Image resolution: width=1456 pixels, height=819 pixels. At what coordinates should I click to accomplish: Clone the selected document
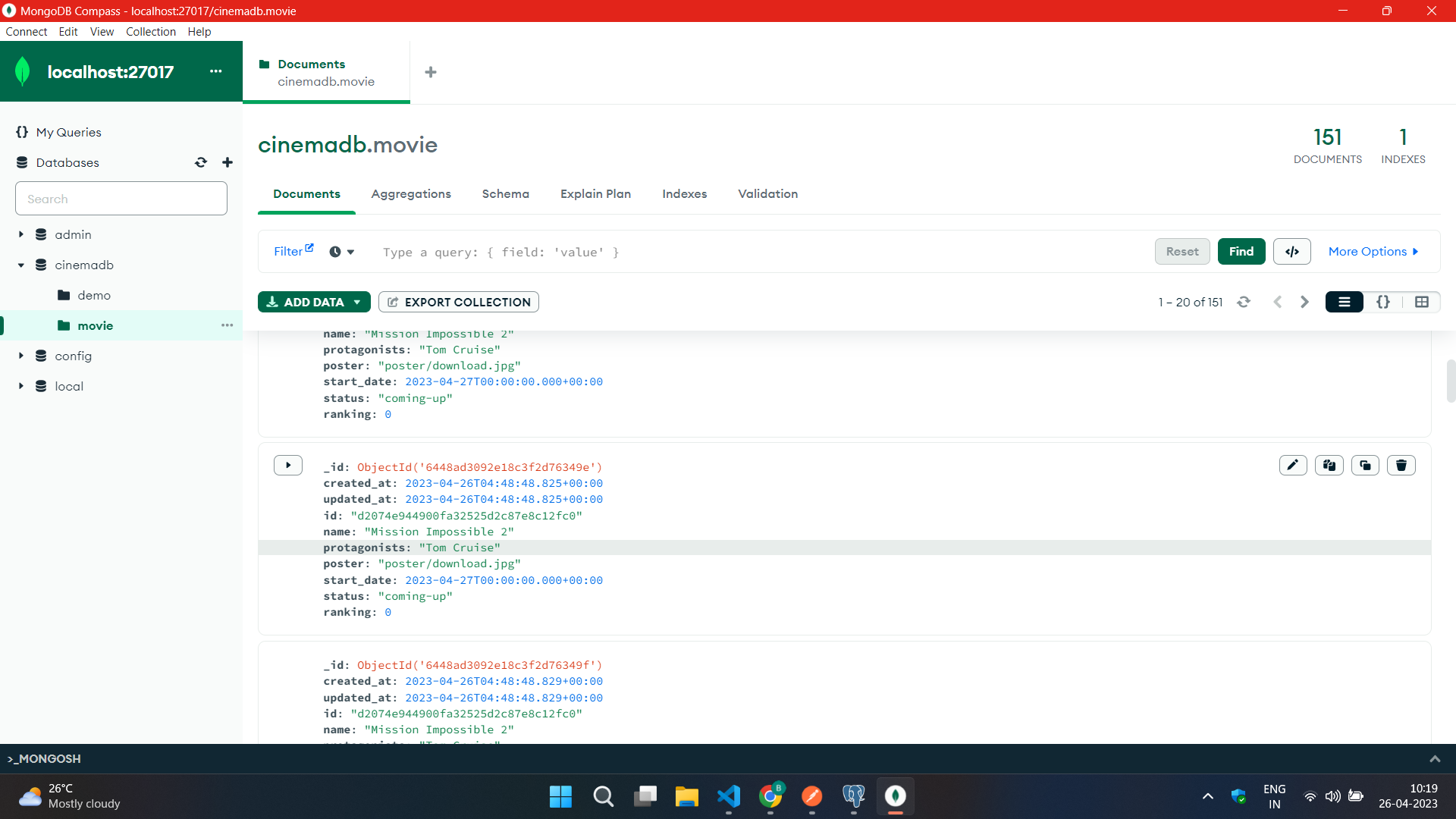(1365, 465)
